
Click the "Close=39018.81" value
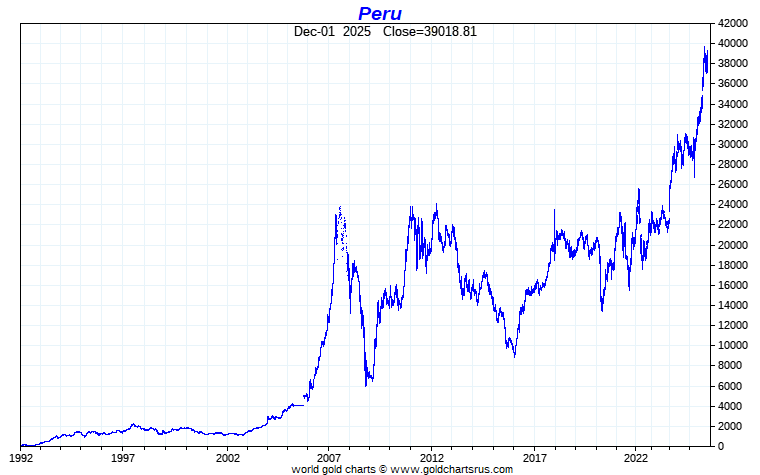(430, 32)
